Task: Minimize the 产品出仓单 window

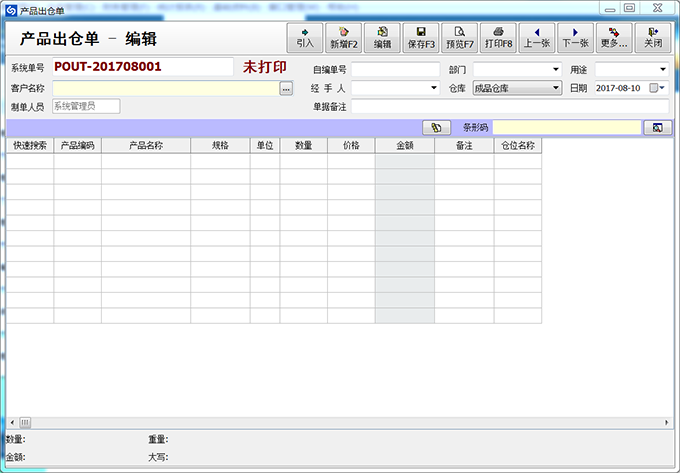Action: click(x=610, y=8)
